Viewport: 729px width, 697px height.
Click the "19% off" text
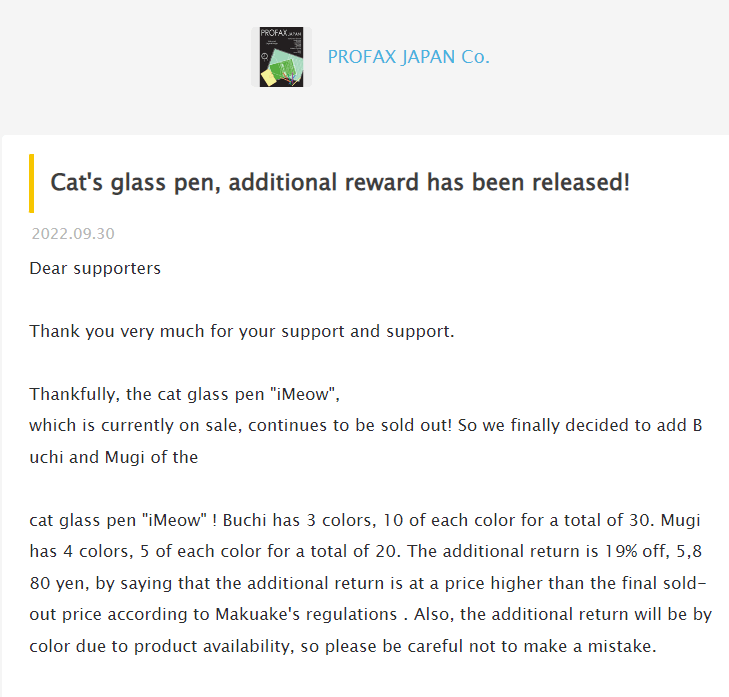click(x=637, y=551)
